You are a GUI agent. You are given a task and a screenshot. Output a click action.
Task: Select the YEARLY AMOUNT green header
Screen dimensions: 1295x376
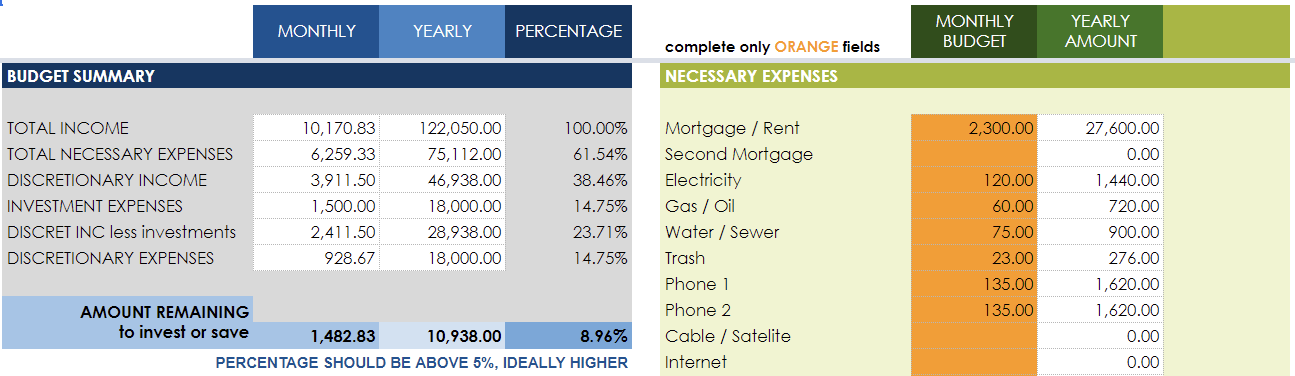(x=1100, y=31)
